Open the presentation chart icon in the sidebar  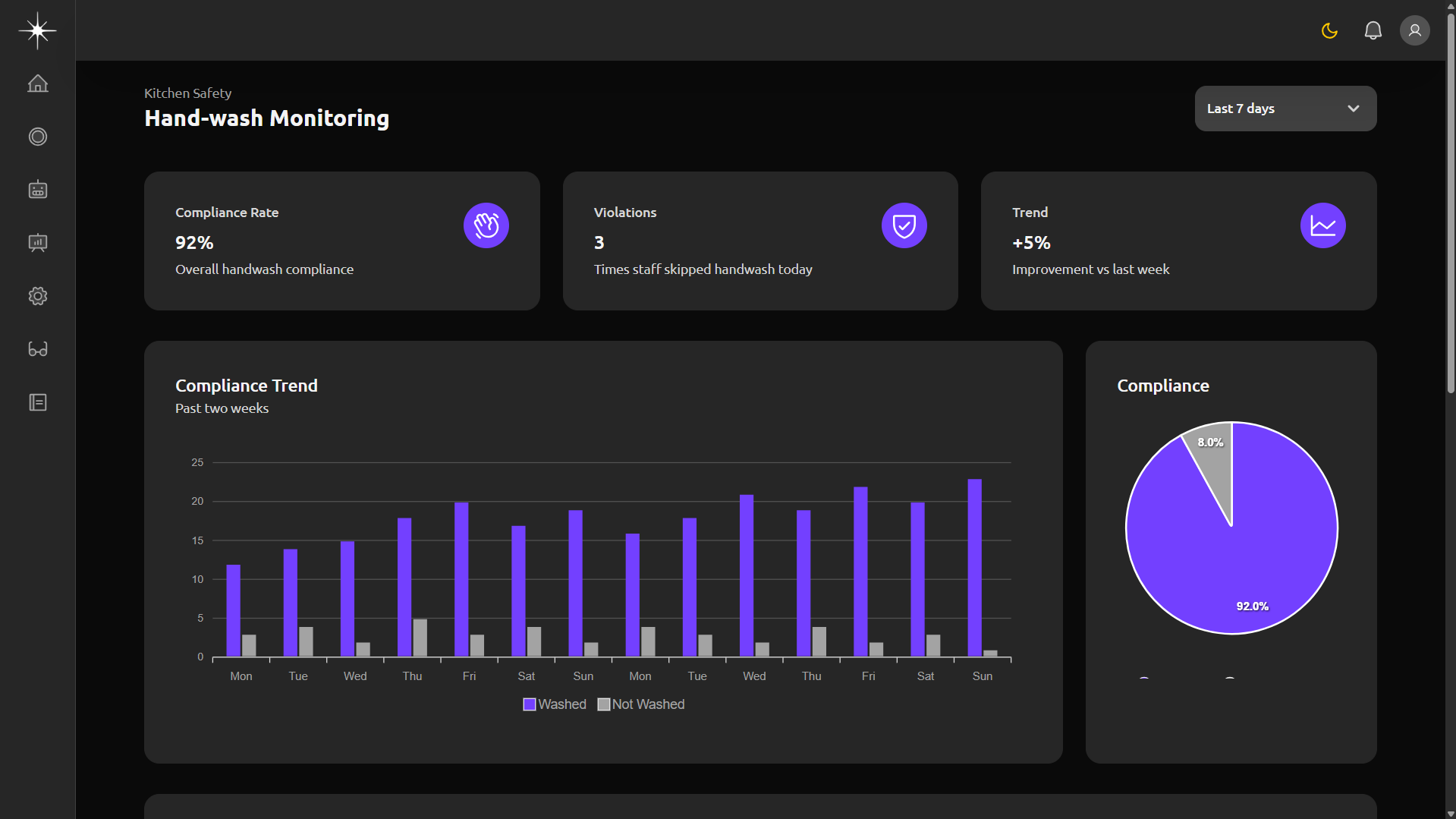[37, 243]
